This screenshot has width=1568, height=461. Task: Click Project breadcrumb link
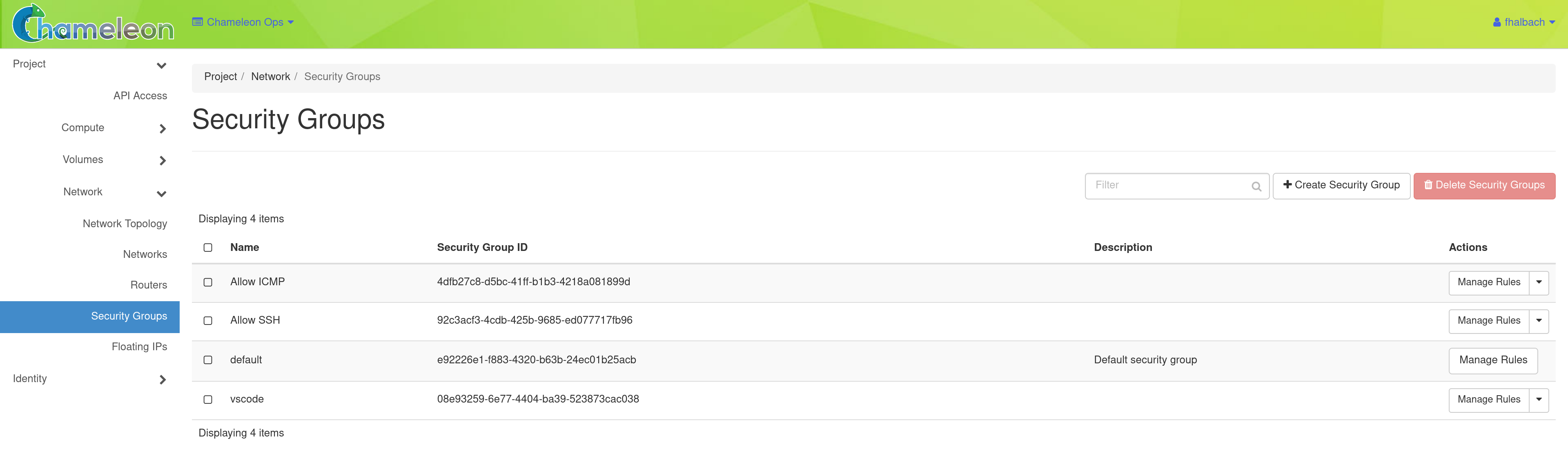pos(220,77)
